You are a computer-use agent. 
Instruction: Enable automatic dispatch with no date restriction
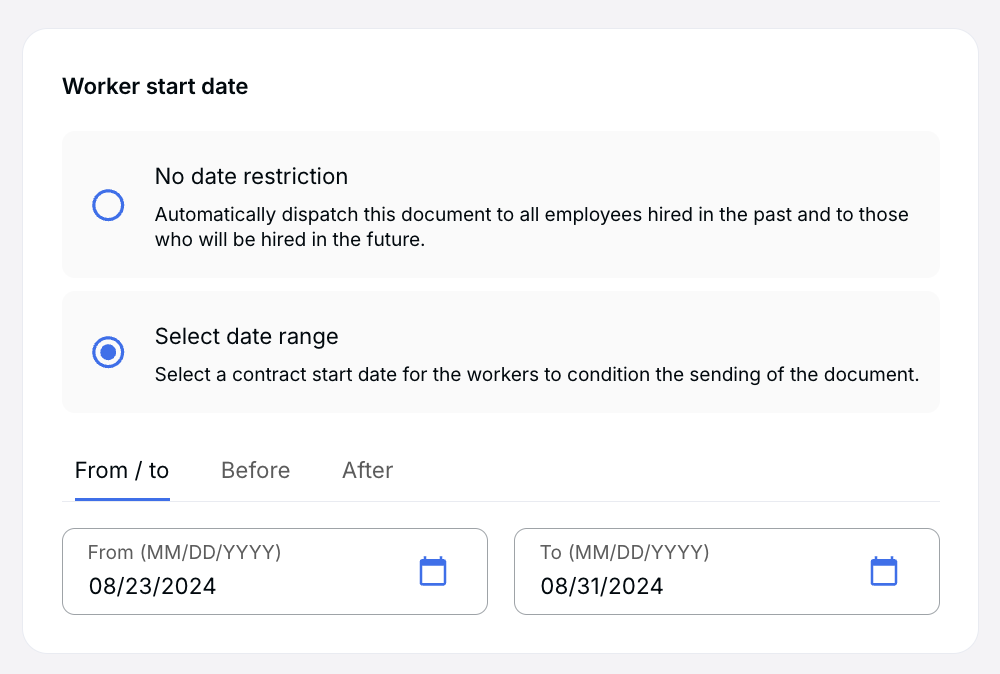pos(108,205)
